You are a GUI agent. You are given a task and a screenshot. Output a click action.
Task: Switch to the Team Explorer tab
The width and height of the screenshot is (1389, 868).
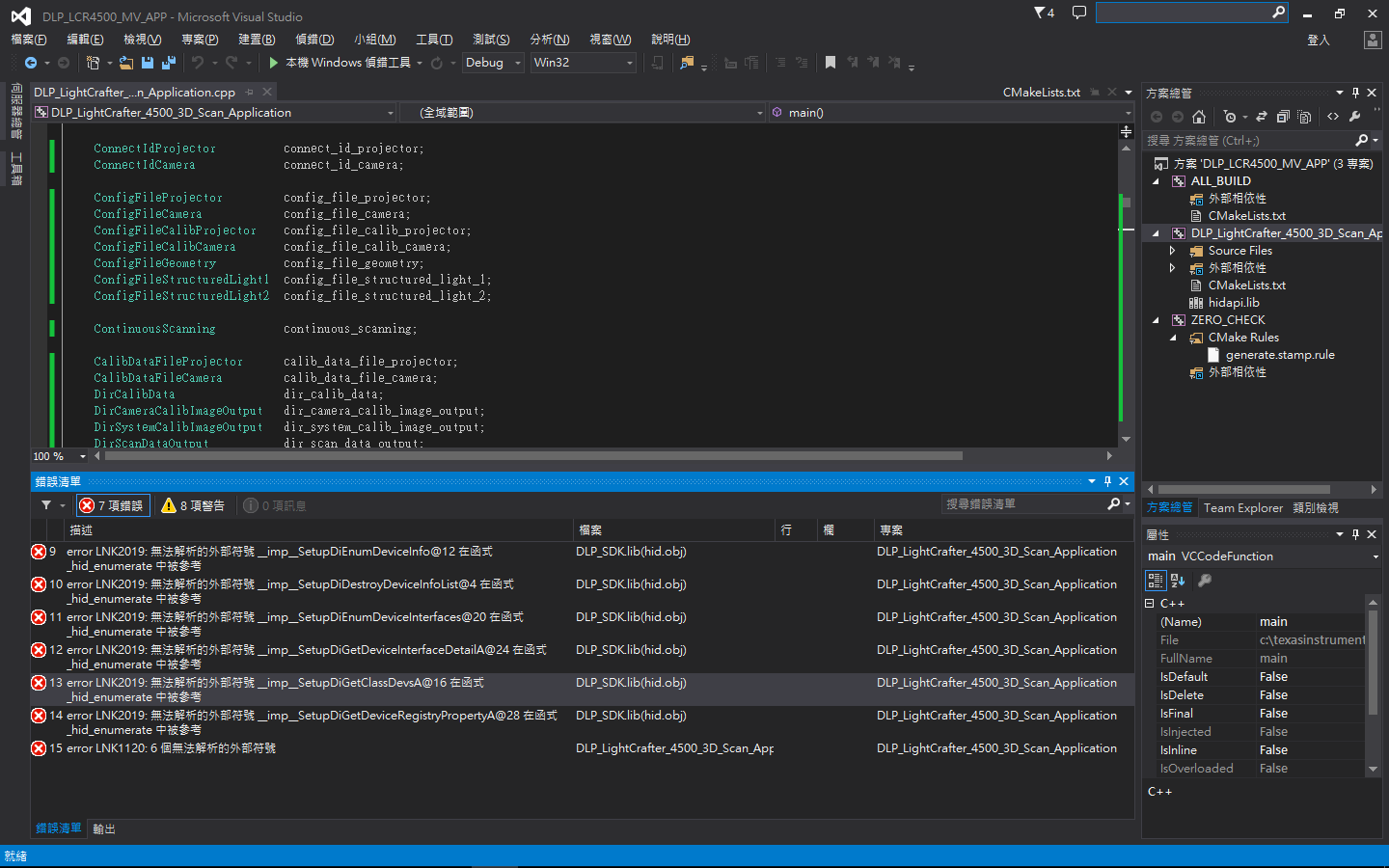tap(1242, 508)
